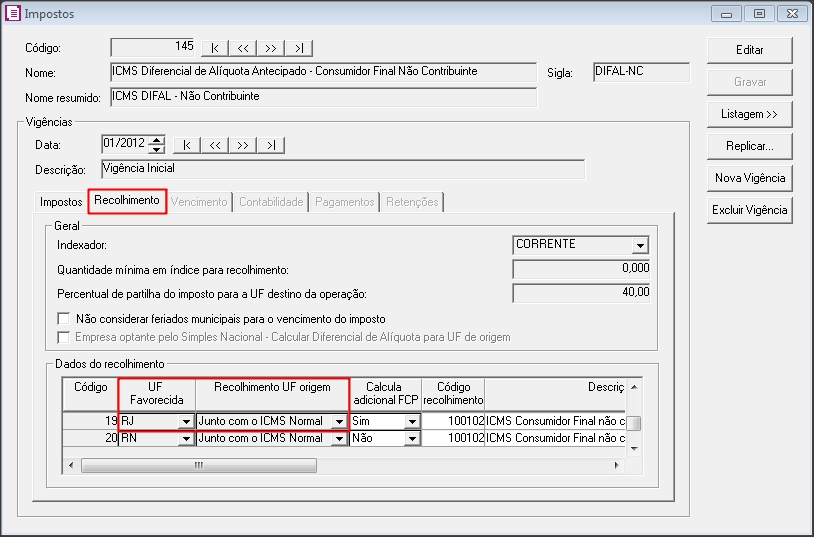Go to first record in Código navigation
The height and width of the screenshot is (537, 814).
point(215,48)
